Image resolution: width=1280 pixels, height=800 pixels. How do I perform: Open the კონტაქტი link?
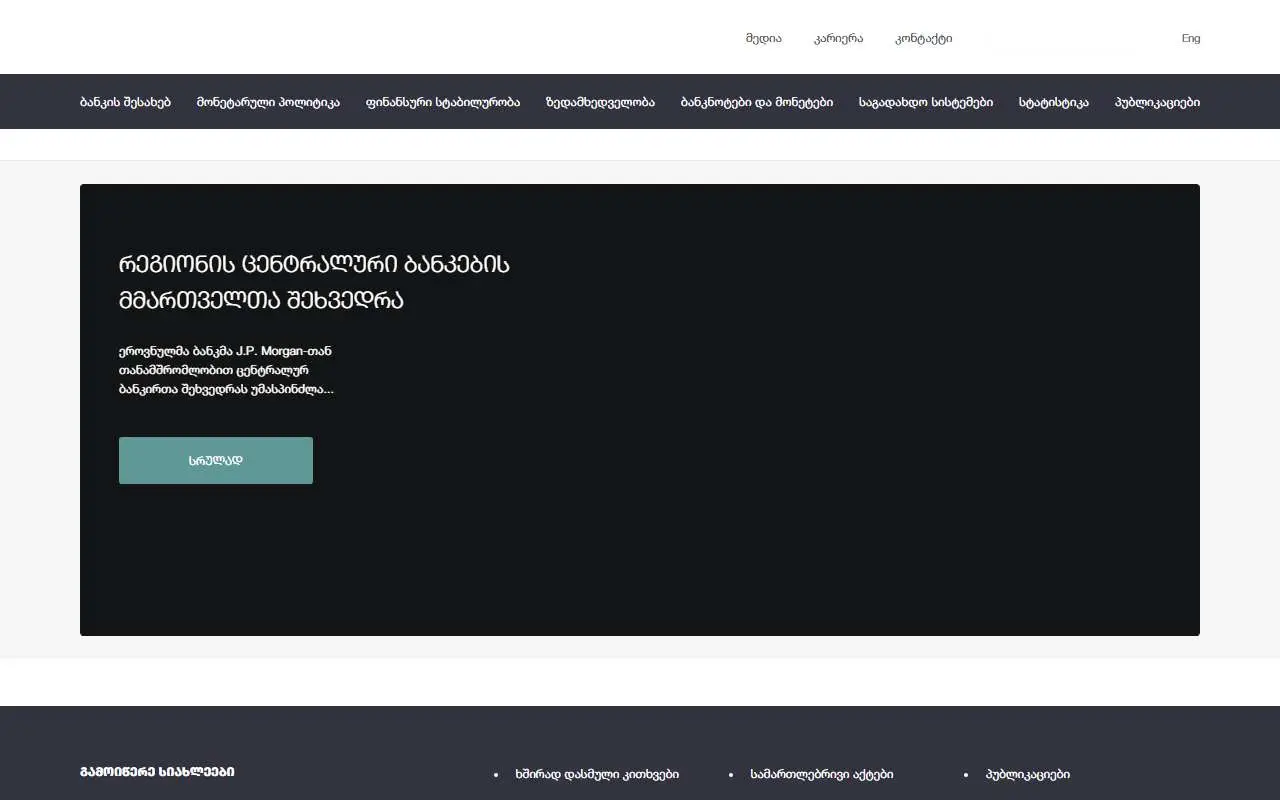(923, 39)
